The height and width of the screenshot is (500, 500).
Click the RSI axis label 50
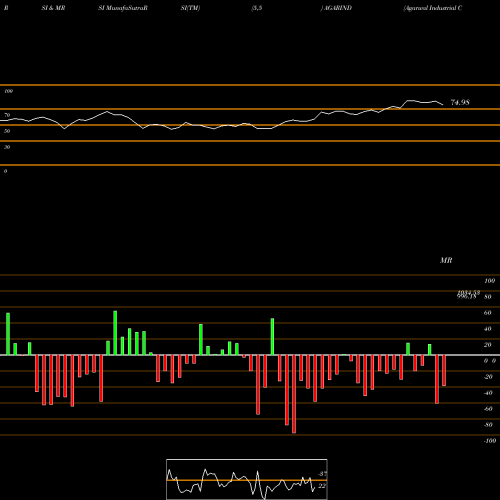pyautogui.click(x=7, y=131)
